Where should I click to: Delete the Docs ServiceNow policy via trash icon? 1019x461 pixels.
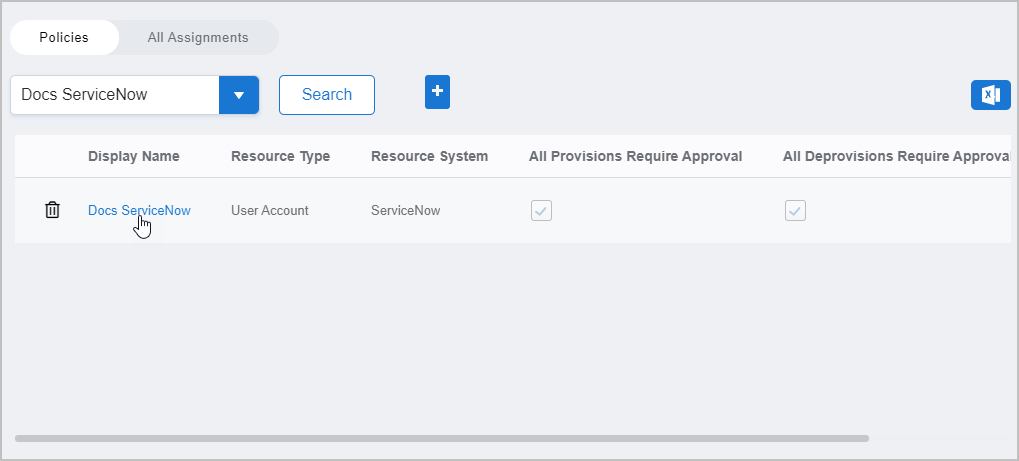53,210
